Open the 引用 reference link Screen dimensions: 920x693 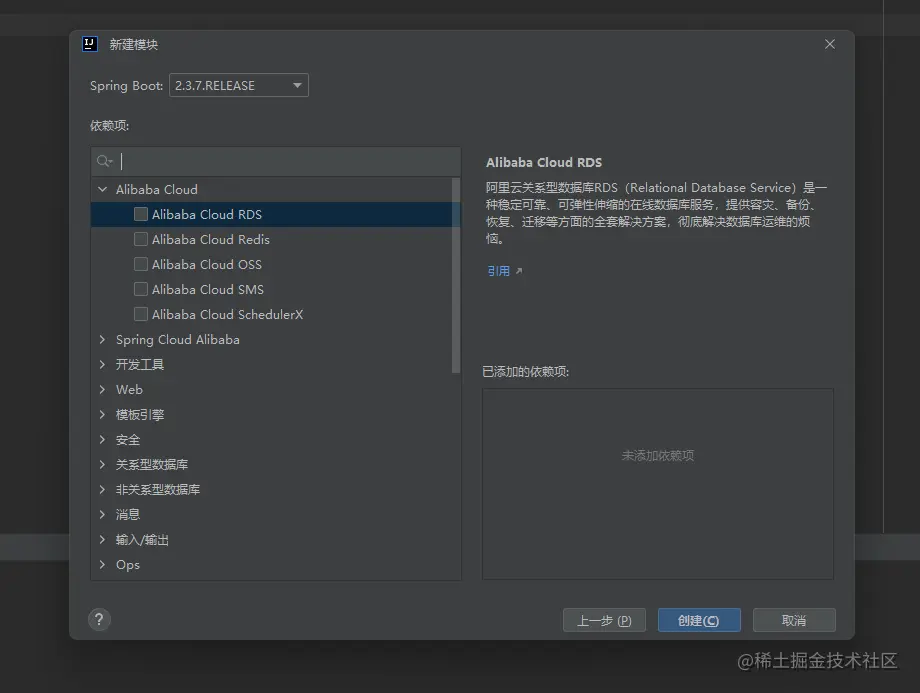pyautogui.click(x=499, y=271)
